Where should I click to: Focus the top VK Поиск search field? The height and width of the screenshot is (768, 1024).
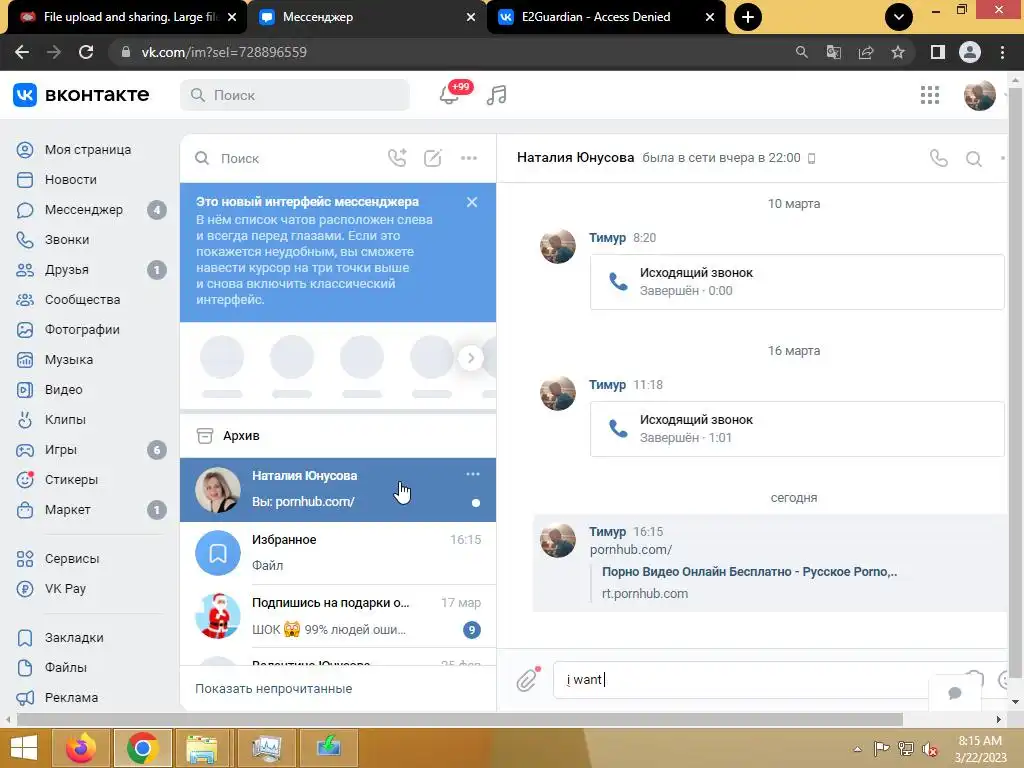[295, 95]
